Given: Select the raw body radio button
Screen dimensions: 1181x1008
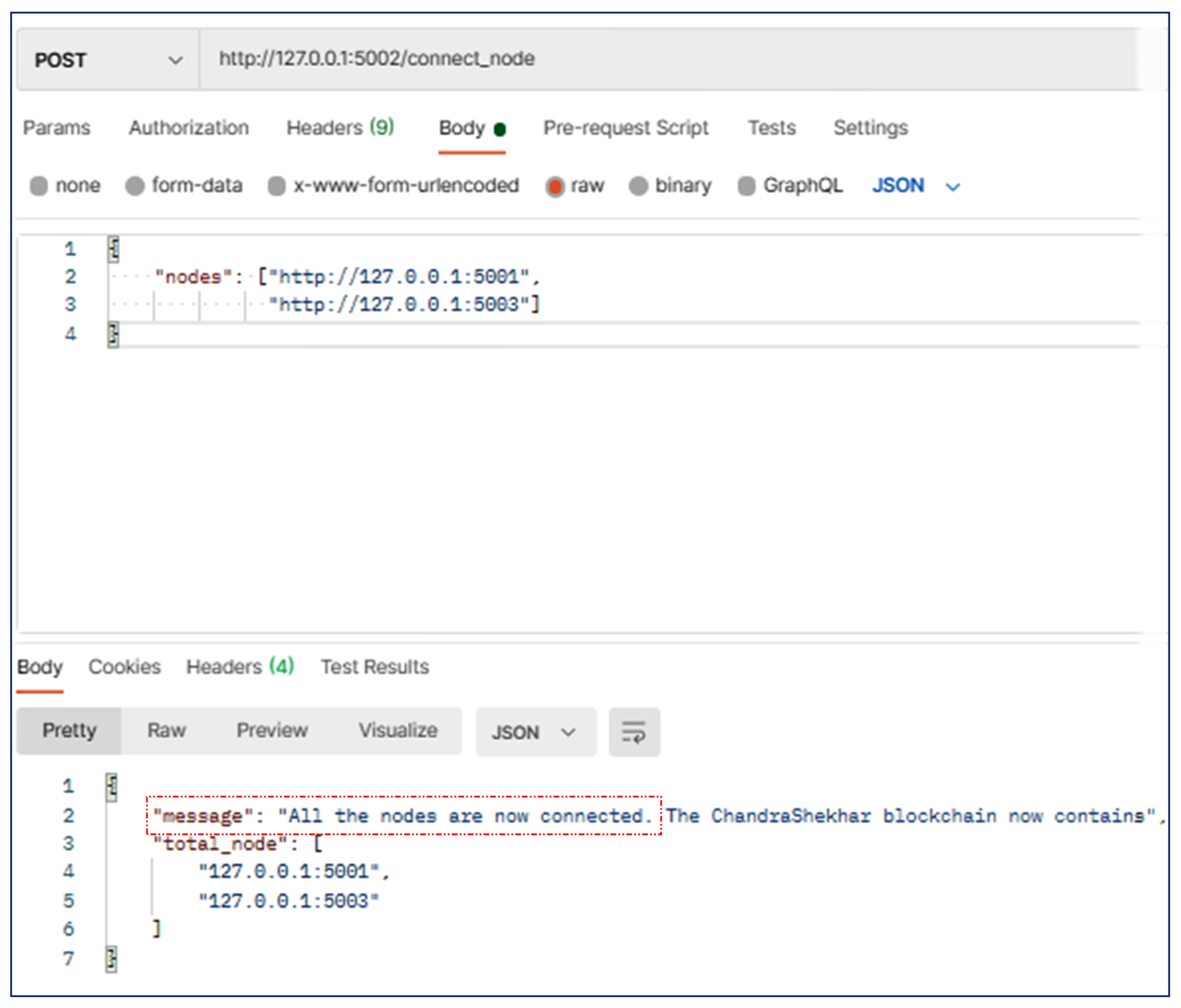Looking at the screenshot, I should 555,186.
